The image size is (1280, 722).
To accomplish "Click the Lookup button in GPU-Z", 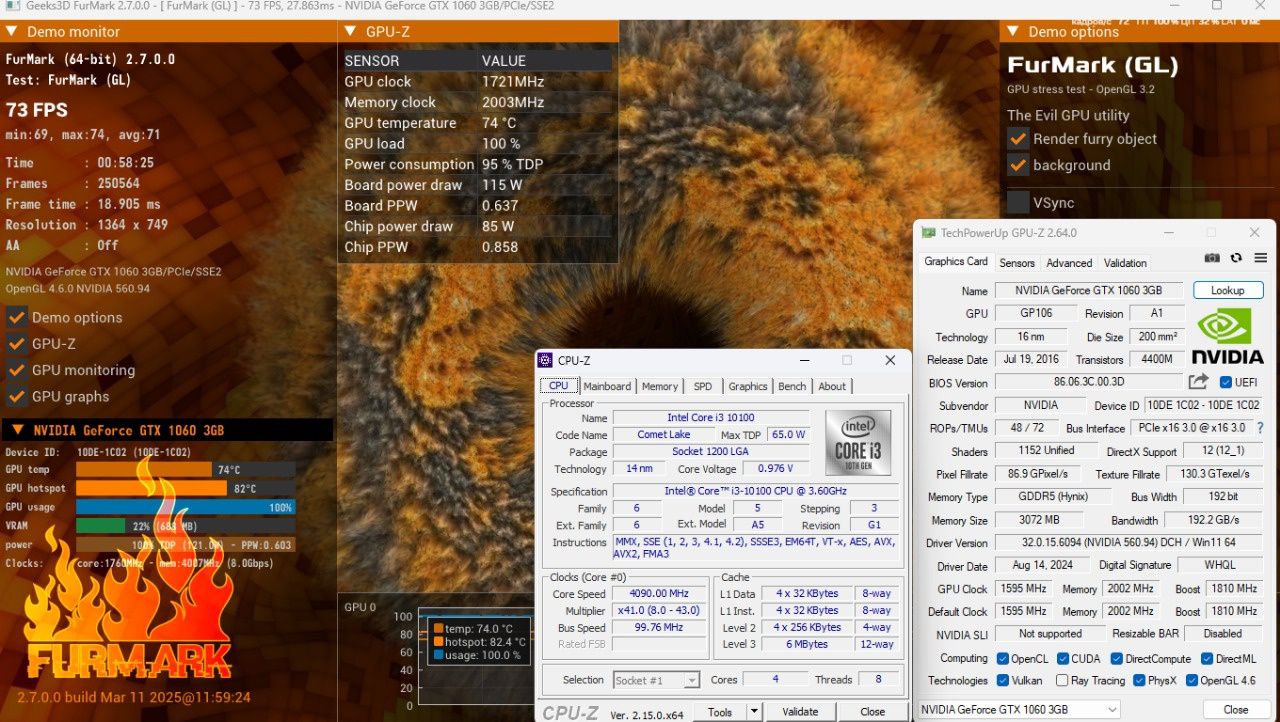I will (1228, 290).
